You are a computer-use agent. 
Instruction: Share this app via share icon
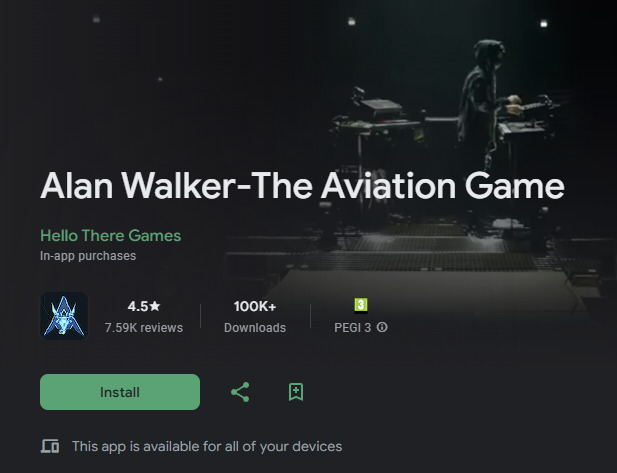pos(240,392)
